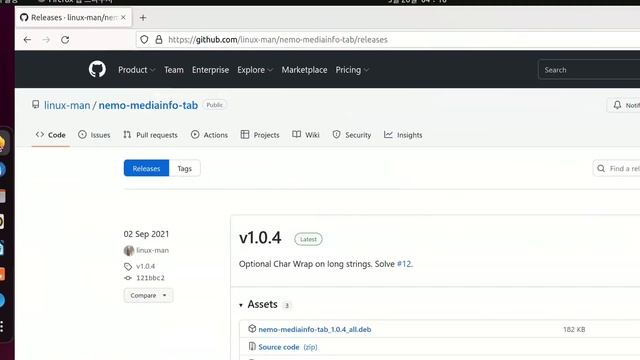The width and height of the screenshot is (640, 360).
Task: Click the tracking protection shield icon
Action: pos(144,40)
